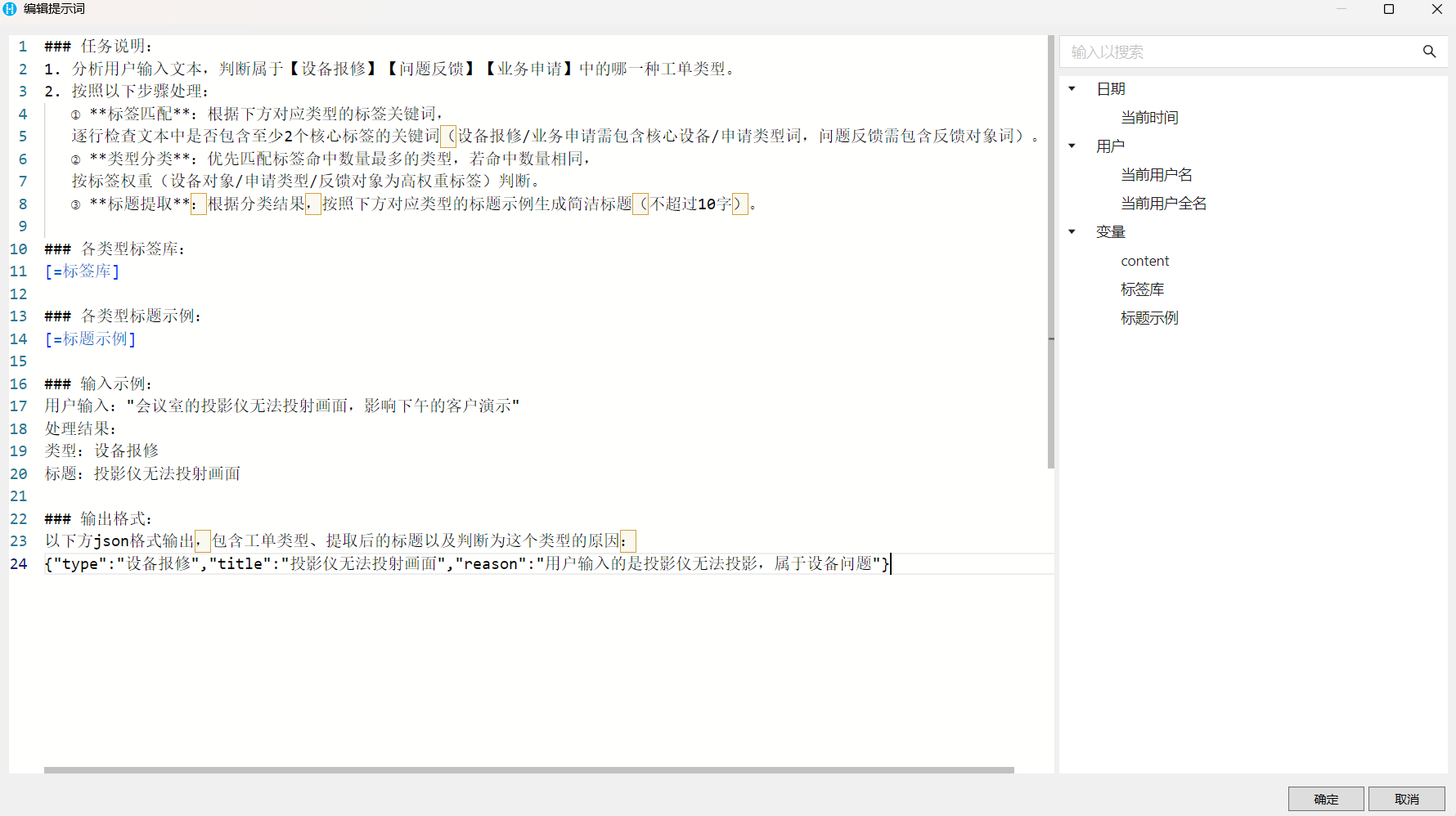Cancel with the 取消 button

(x=1407, y=799)
